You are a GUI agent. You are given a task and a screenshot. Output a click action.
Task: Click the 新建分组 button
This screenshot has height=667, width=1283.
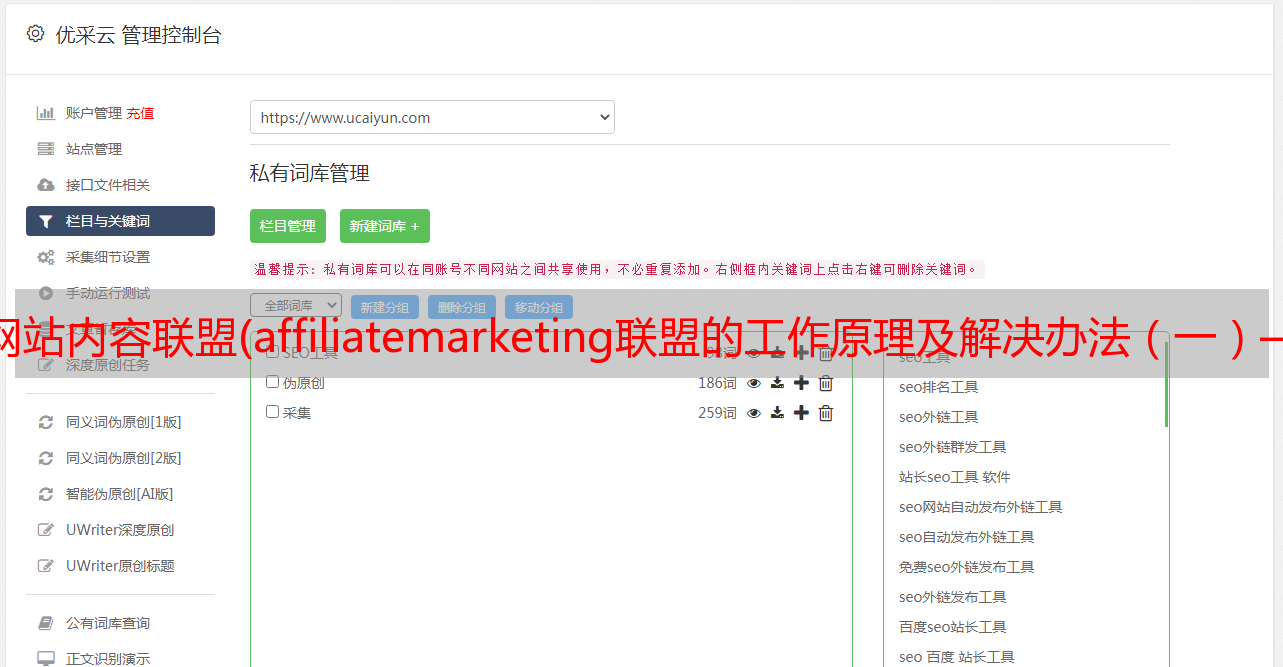point(385,307)
